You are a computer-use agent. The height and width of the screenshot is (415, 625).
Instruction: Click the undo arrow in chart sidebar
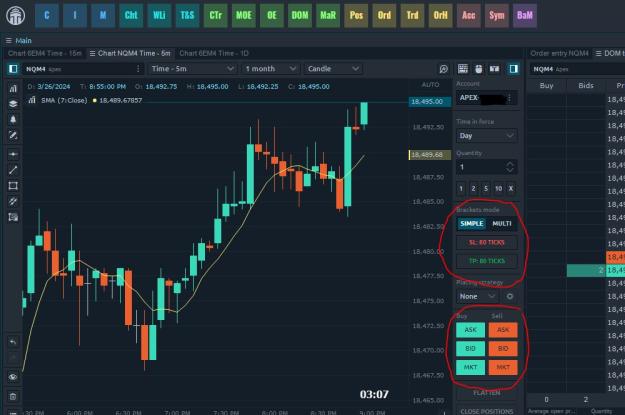(13, 342)
